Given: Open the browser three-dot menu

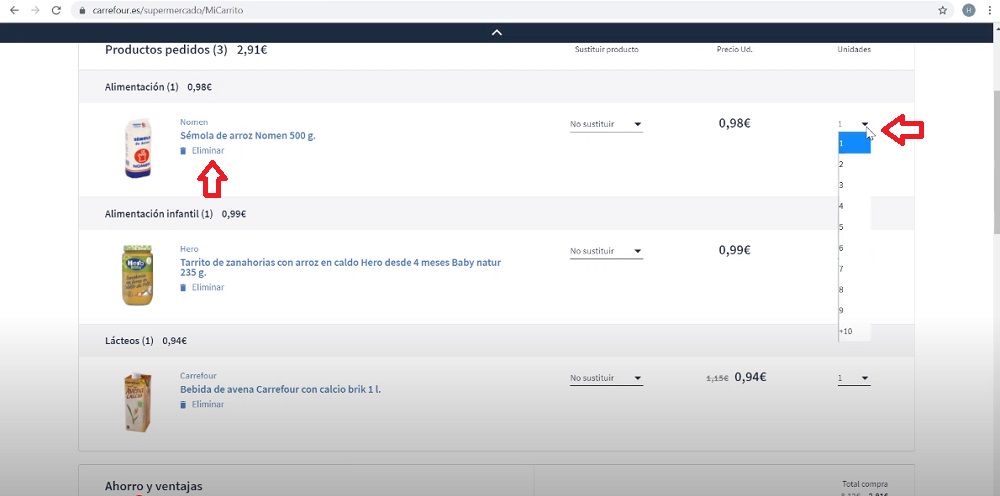Looking at the screenshot, I should point(989,10).
